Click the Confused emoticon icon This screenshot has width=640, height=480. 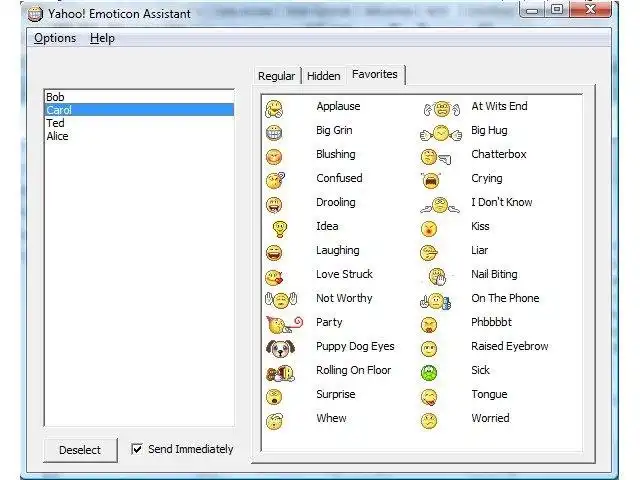coord(275,180)
